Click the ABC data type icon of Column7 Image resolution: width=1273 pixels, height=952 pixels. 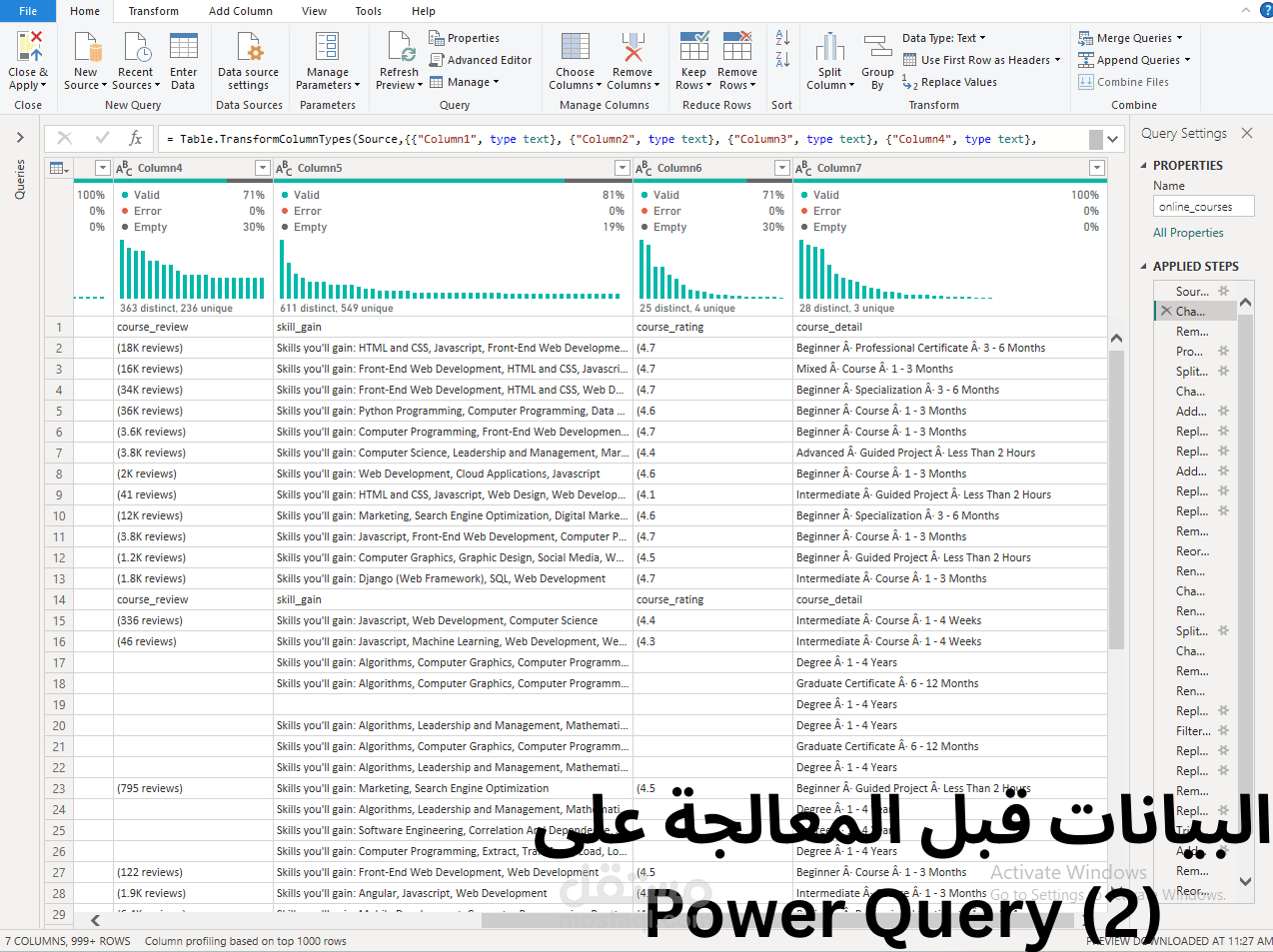[803, 168]
